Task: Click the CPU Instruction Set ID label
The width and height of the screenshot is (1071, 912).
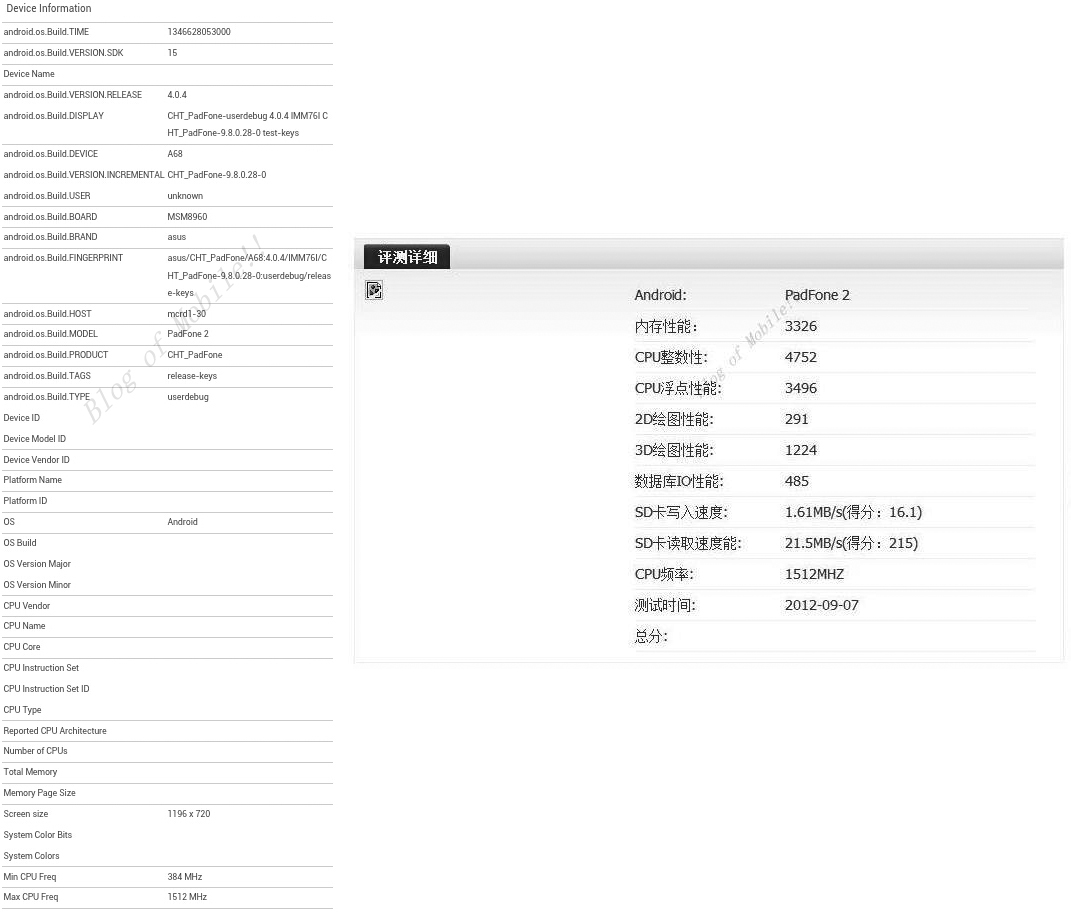Action: tap(46, 689)
